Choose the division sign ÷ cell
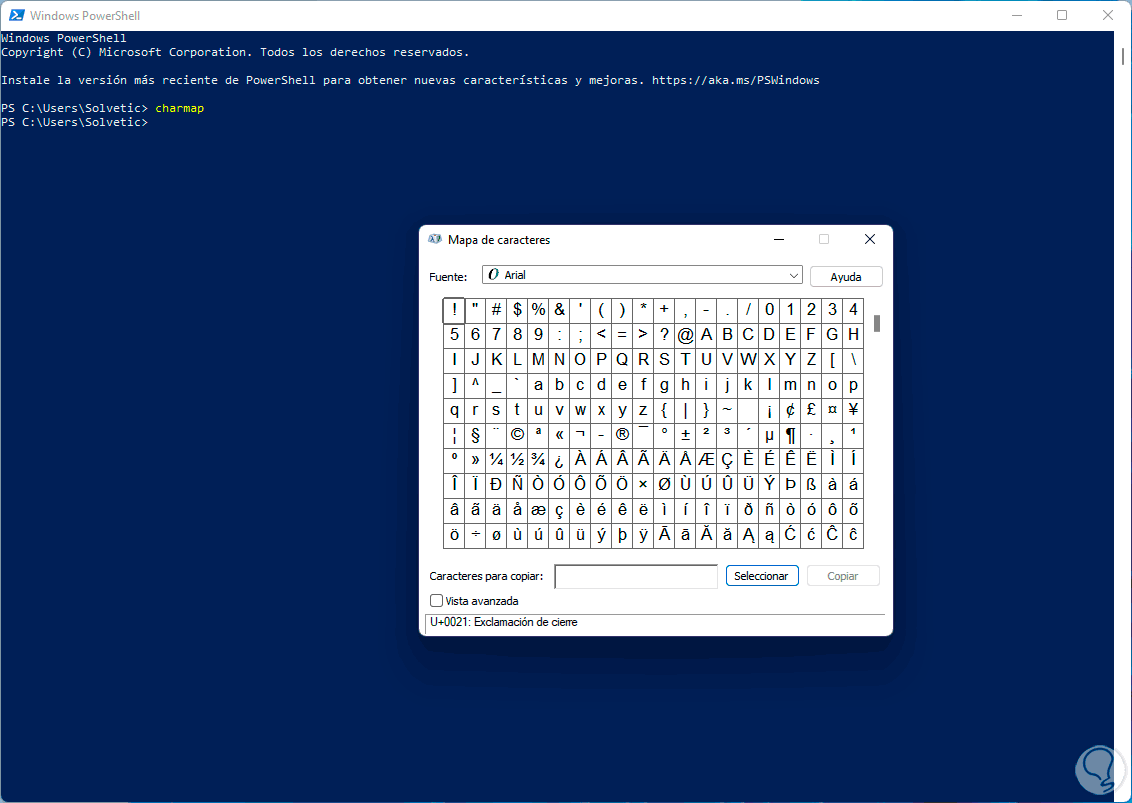This screenshot has height=803, width=1132. pos(475,535)
